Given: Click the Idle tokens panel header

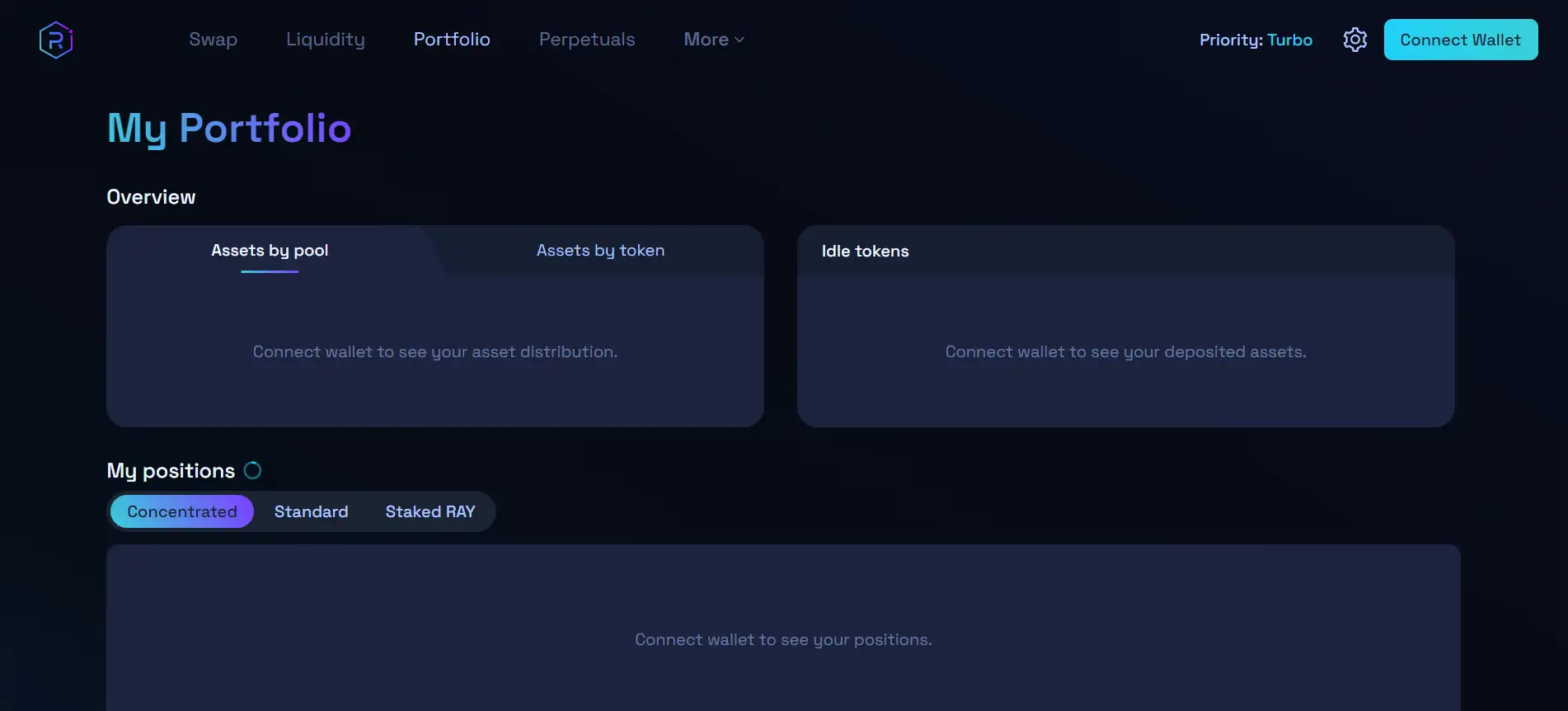Looking at the screenshot, I should click(x=865, y=251).
